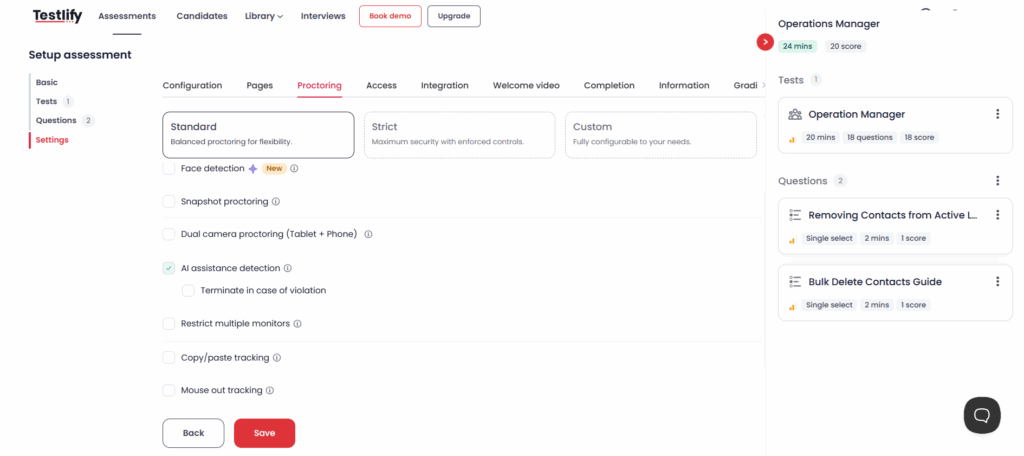Image resolution: width=1024 pixels, height=456 pixels.
Task: Click the Upgrade button
Action: (454, 16)
